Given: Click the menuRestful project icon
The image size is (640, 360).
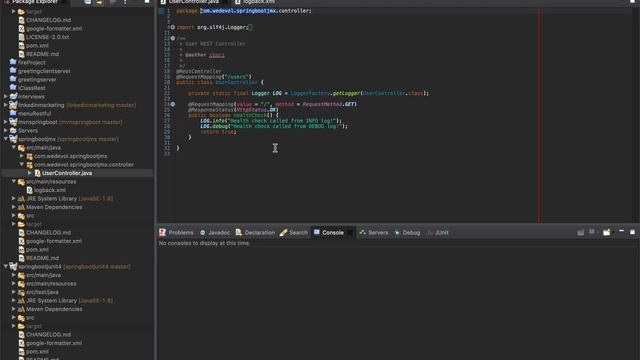Looking at the screenshot, I should [13, 113].
